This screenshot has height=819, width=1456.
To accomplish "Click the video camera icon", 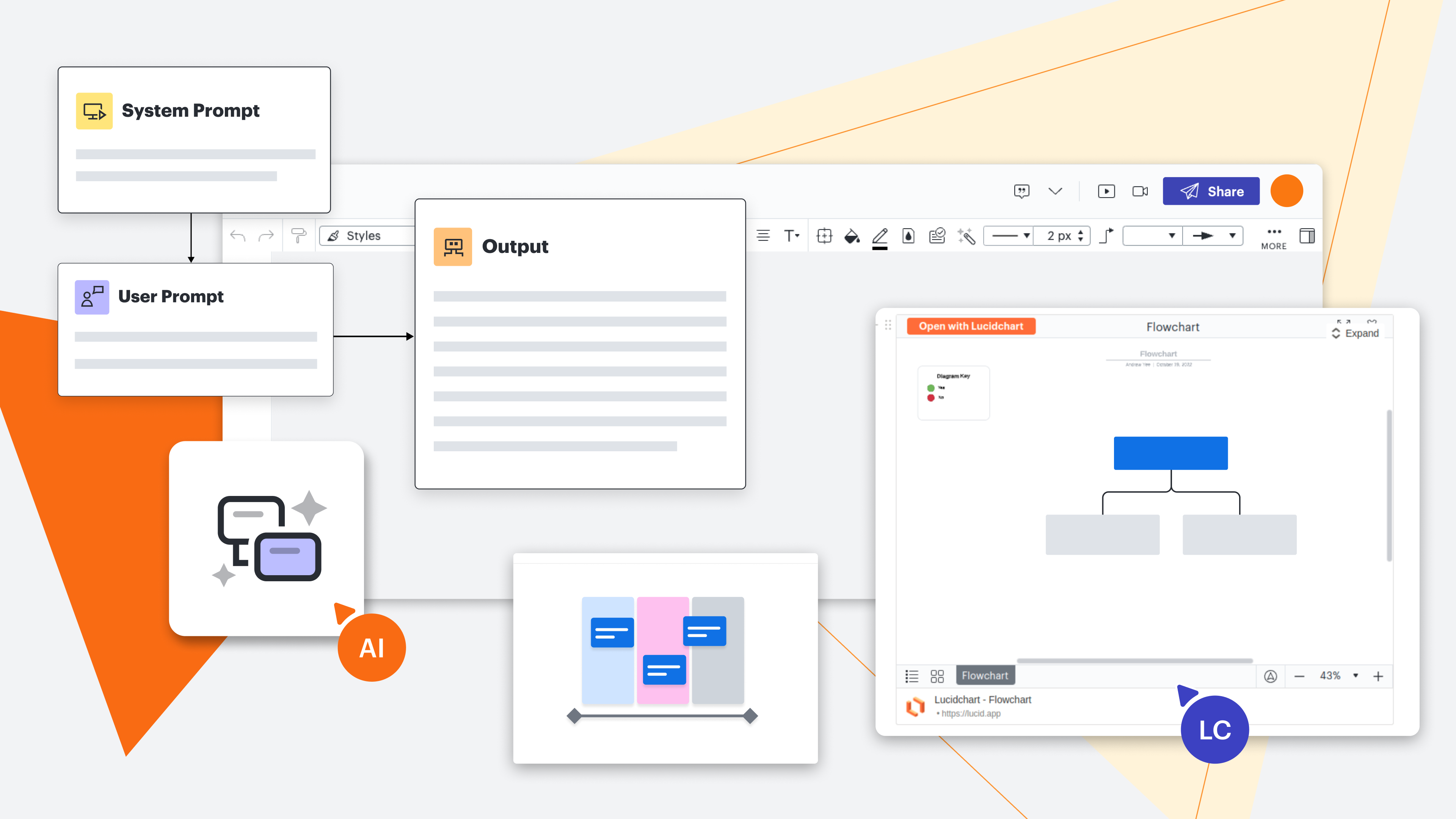I will tap(1140, 191).
